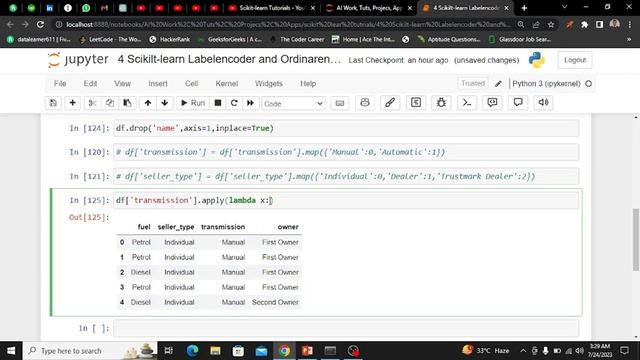Open the Widgets menu
The width and height of the screenshot is (640, 360).
coord(269,84)
